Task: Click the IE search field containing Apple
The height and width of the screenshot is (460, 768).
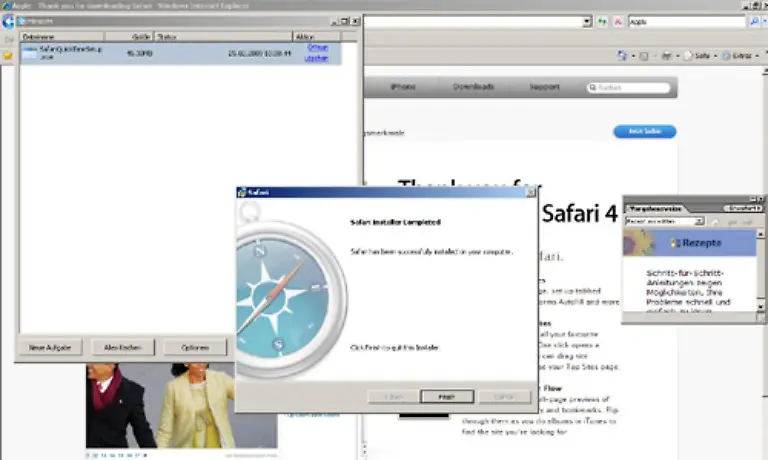Action: coord(687,22)
